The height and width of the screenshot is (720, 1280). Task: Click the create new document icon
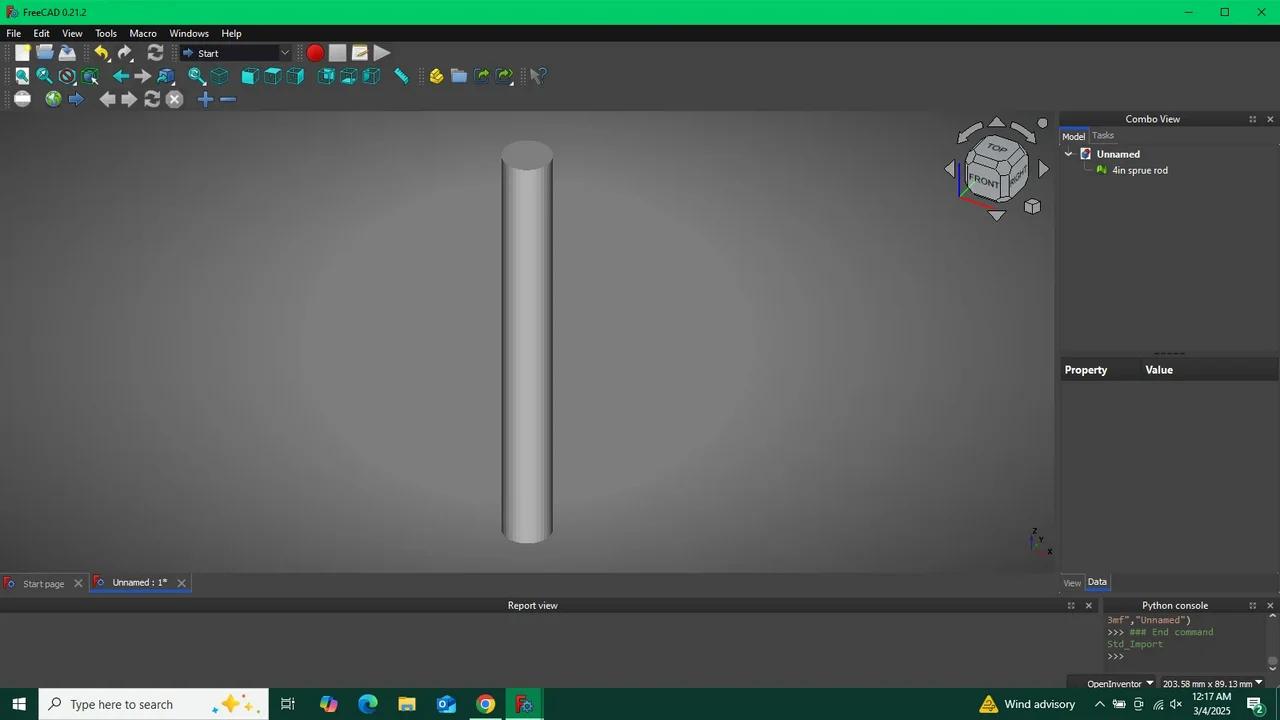click(x=22, y=53)
